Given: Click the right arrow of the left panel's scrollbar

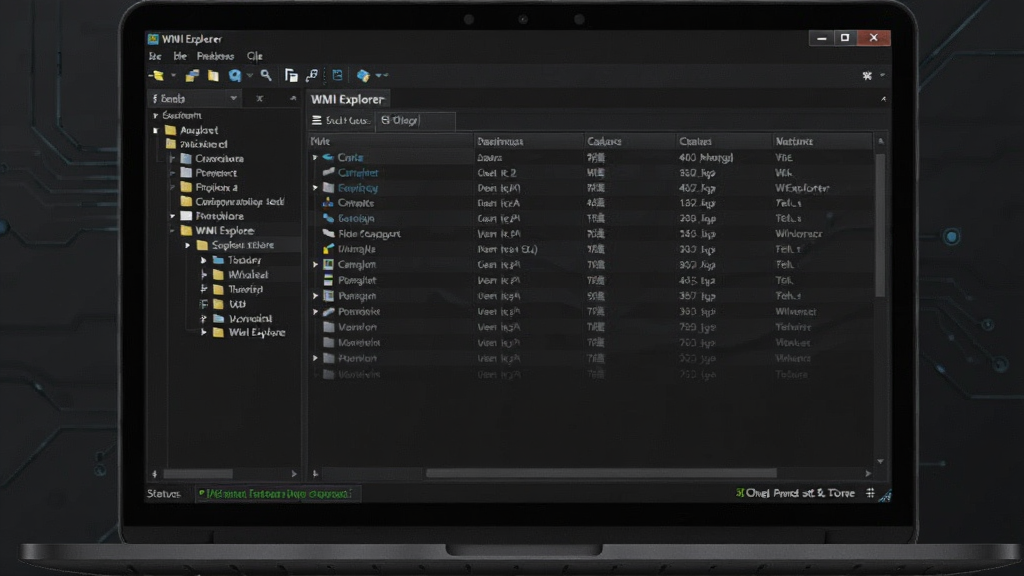Looking at the screenshot, I should pos(294,474).
